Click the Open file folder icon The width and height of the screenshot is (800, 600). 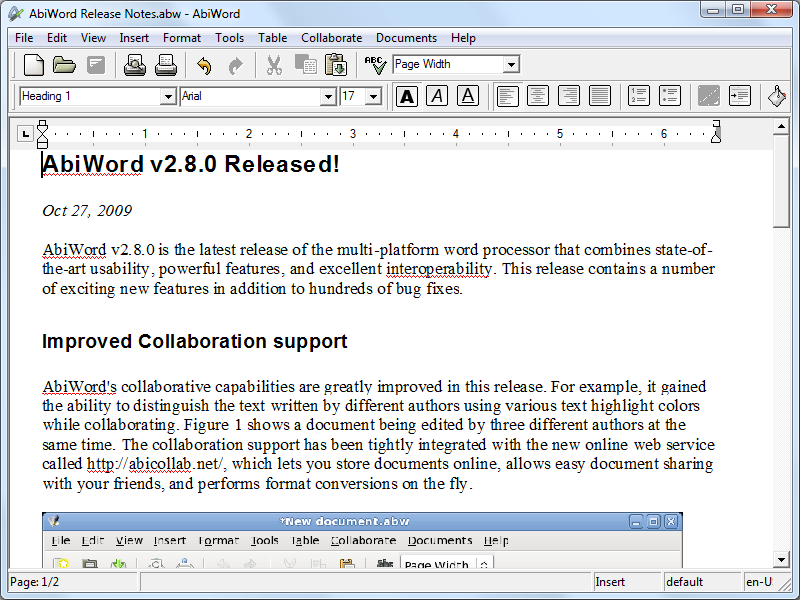(64, 66)
